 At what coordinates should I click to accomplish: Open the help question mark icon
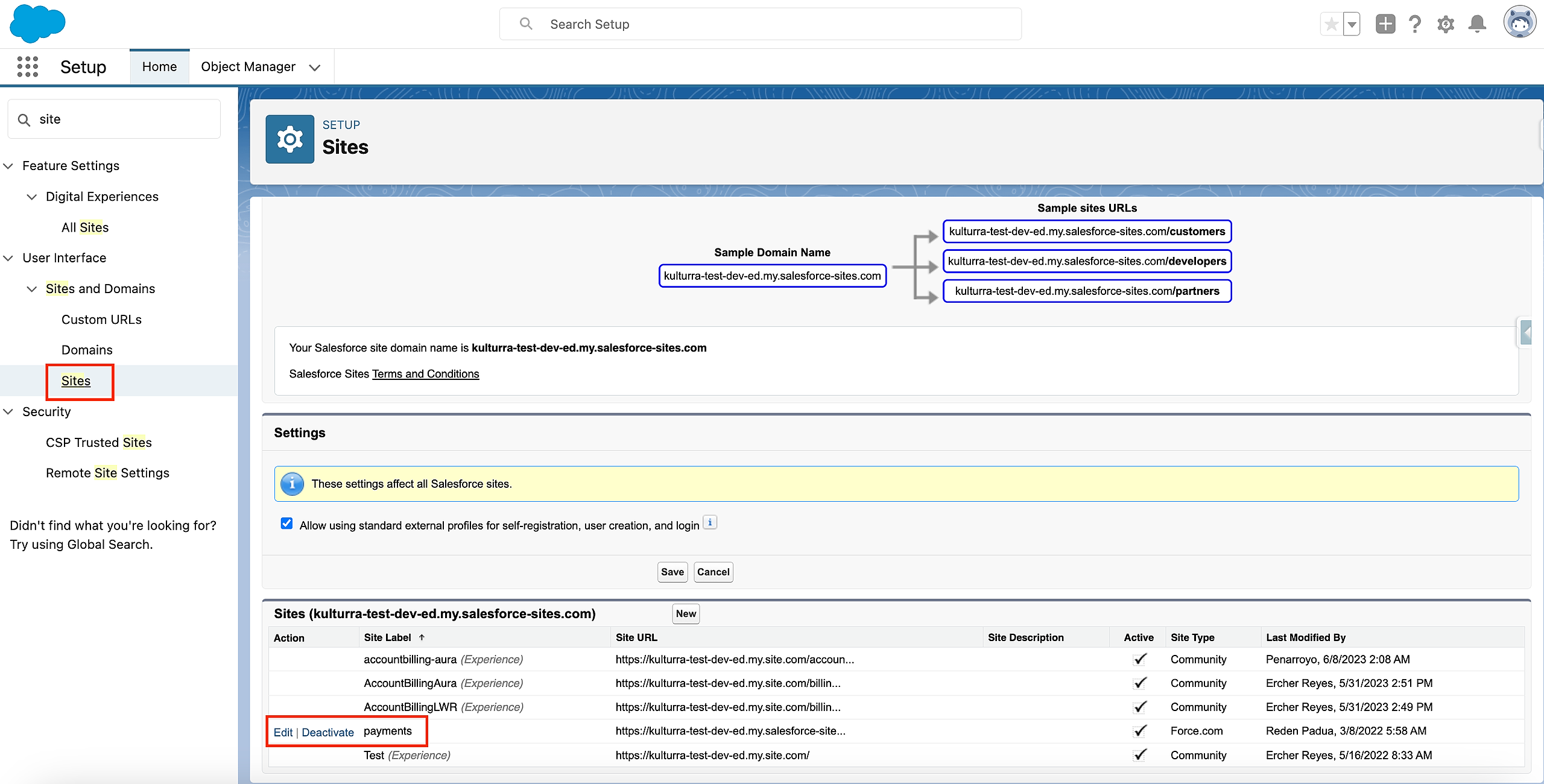click(1415, 24)
